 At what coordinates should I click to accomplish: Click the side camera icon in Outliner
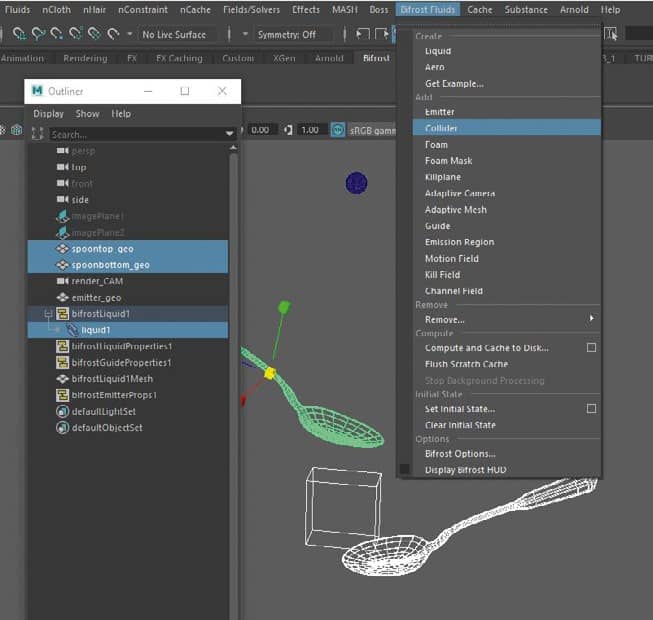[x=62, y=200]
